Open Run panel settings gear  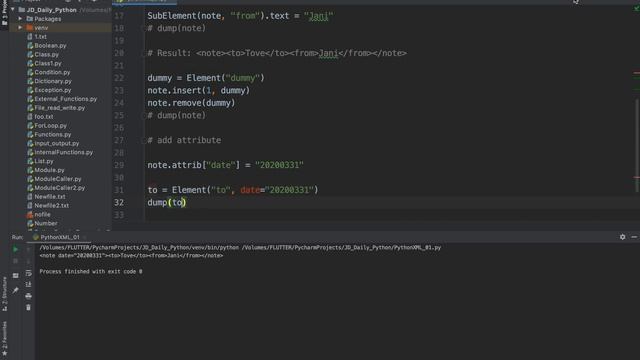622,237
